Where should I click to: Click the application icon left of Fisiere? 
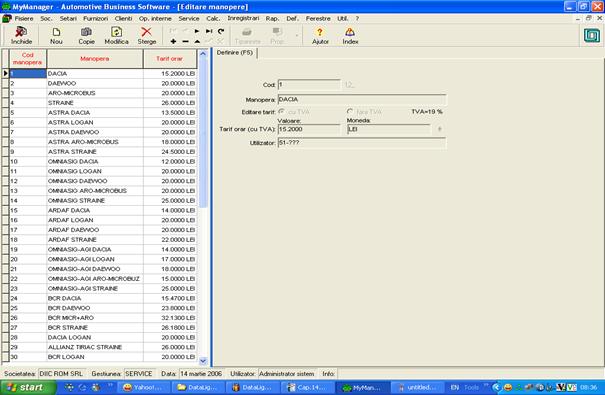tap(7, 18)
